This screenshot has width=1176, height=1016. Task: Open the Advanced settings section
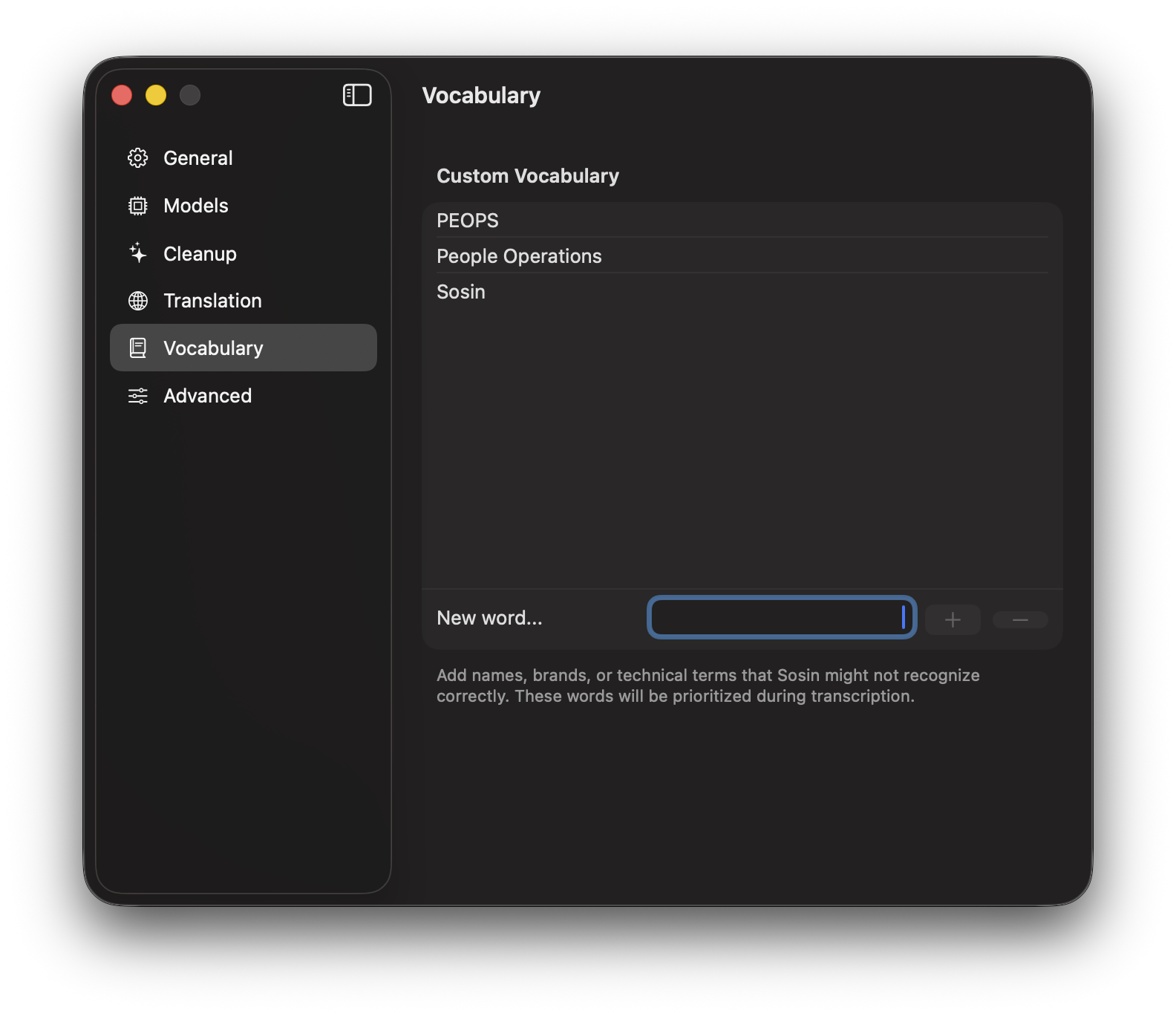[x=207, y=396]
